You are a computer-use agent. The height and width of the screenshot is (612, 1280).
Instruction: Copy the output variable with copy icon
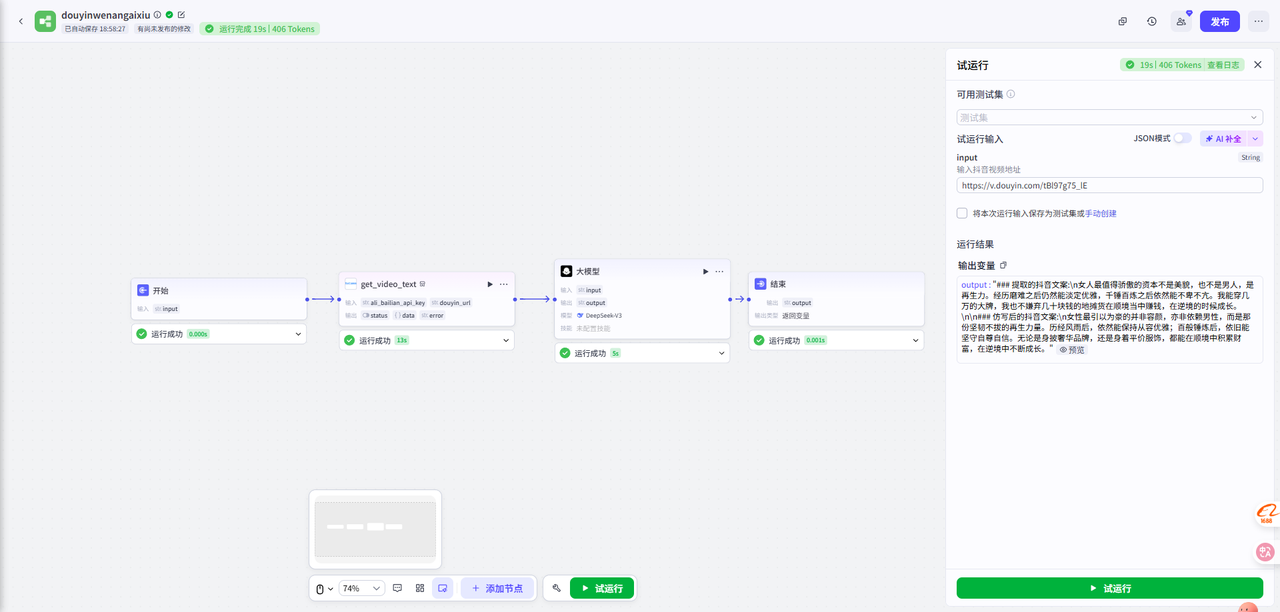coord(1004,265)
